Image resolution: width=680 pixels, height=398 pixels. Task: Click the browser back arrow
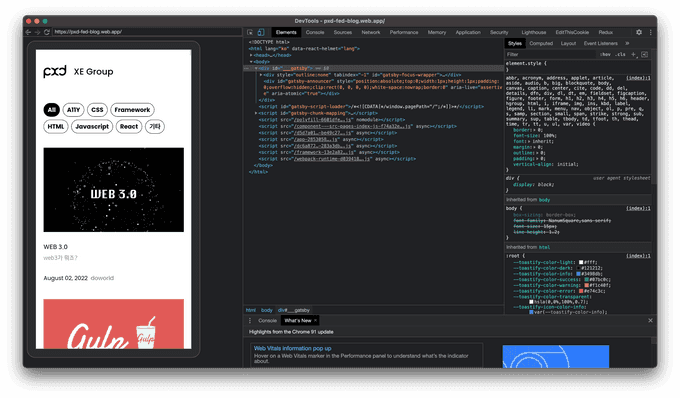click(28, 32)
